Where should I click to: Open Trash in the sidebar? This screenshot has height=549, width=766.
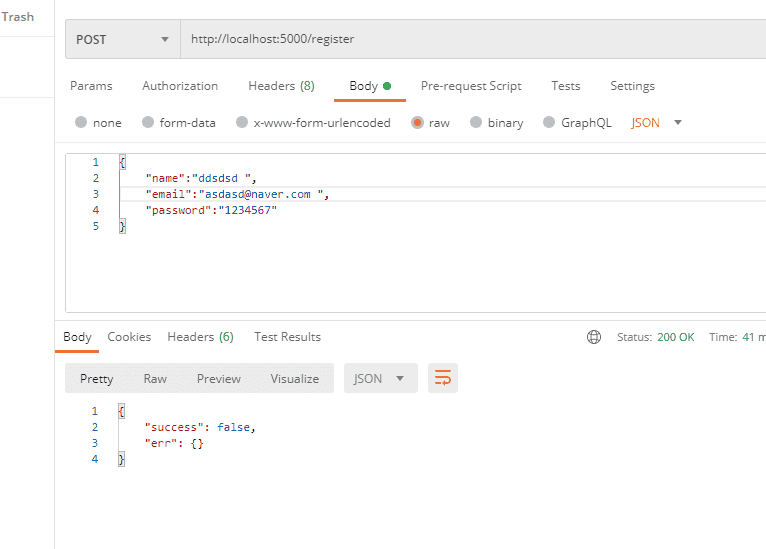click(x=18, y=17)
